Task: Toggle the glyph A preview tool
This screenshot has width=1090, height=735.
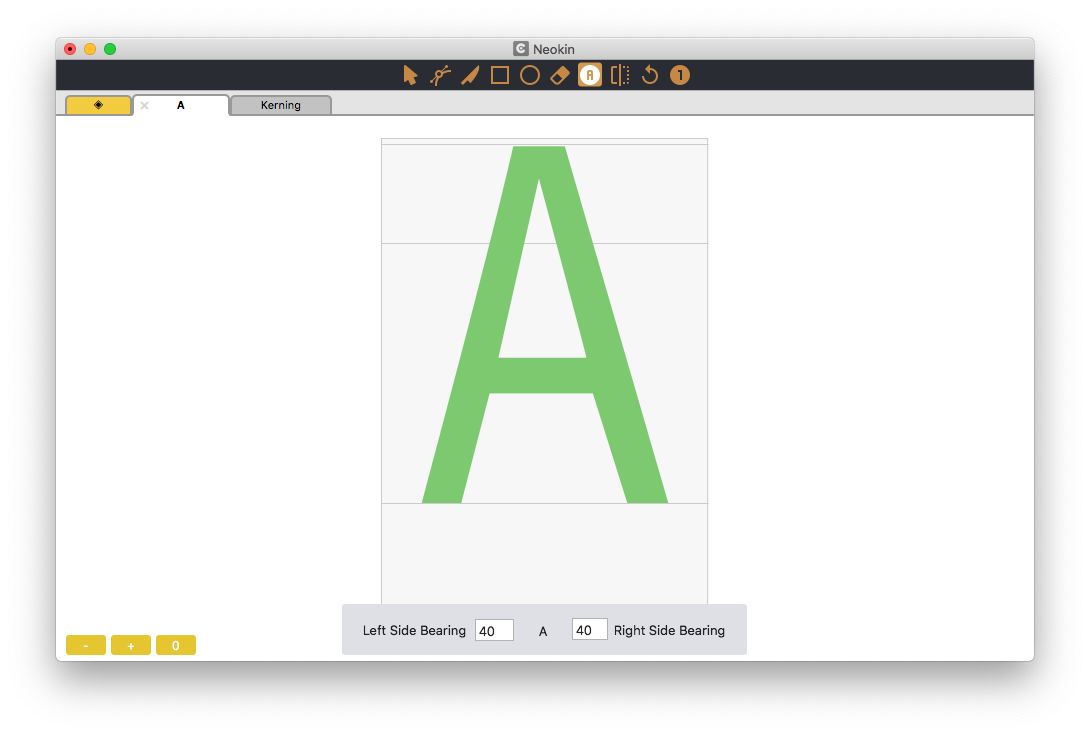Action: (x=589, y=74)
